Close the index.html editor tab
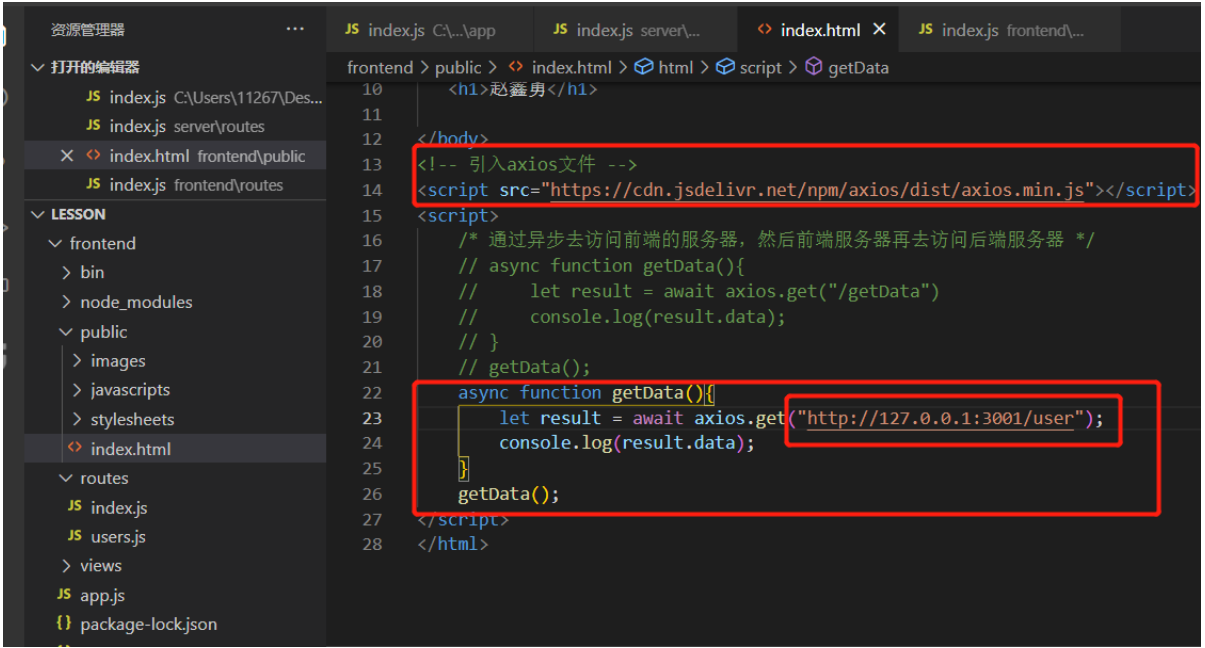This screenshot has height=648, width=1205. 880,29
